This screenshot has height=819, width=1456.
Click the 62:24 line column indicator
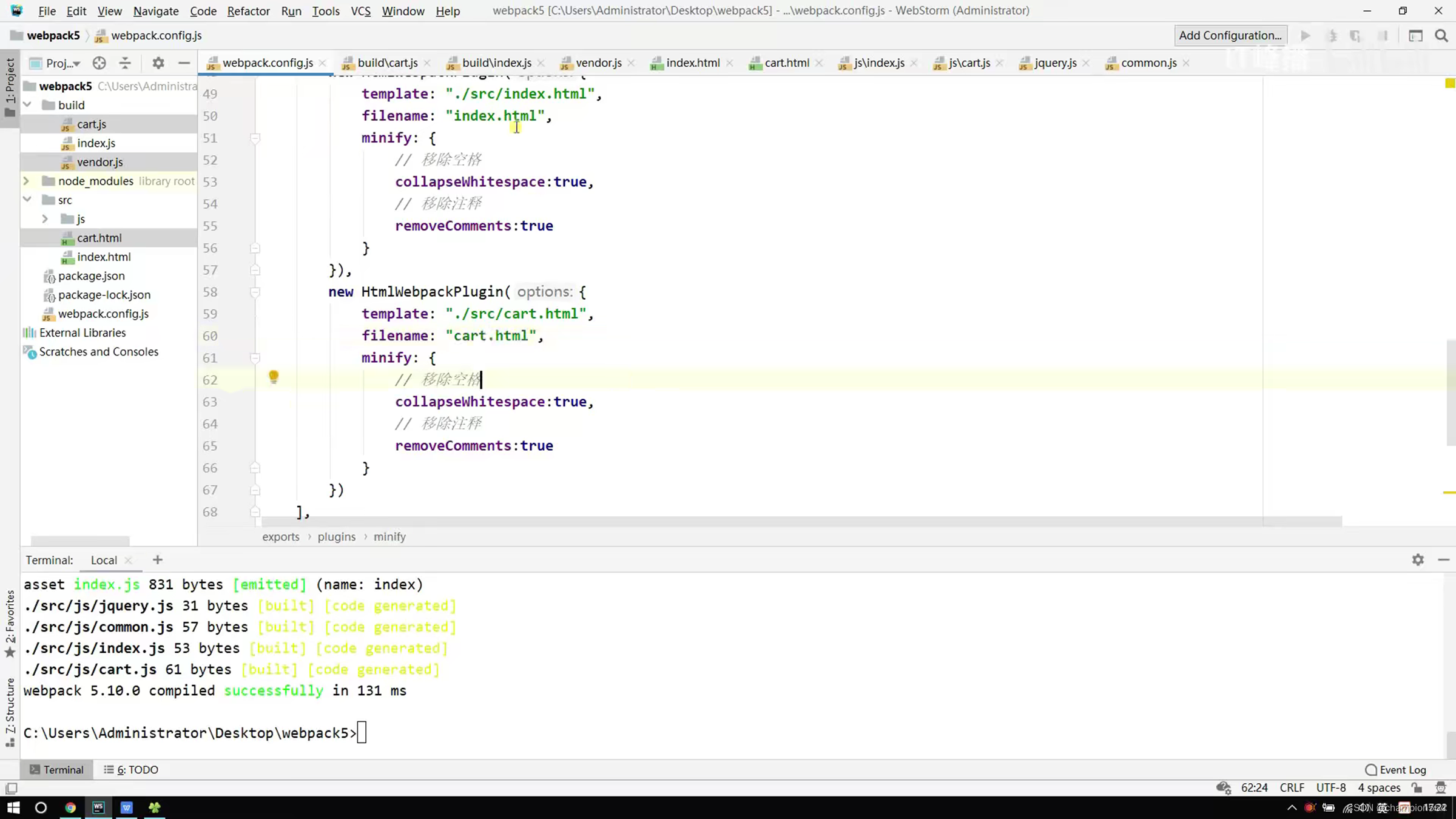tap(1254, 787)
